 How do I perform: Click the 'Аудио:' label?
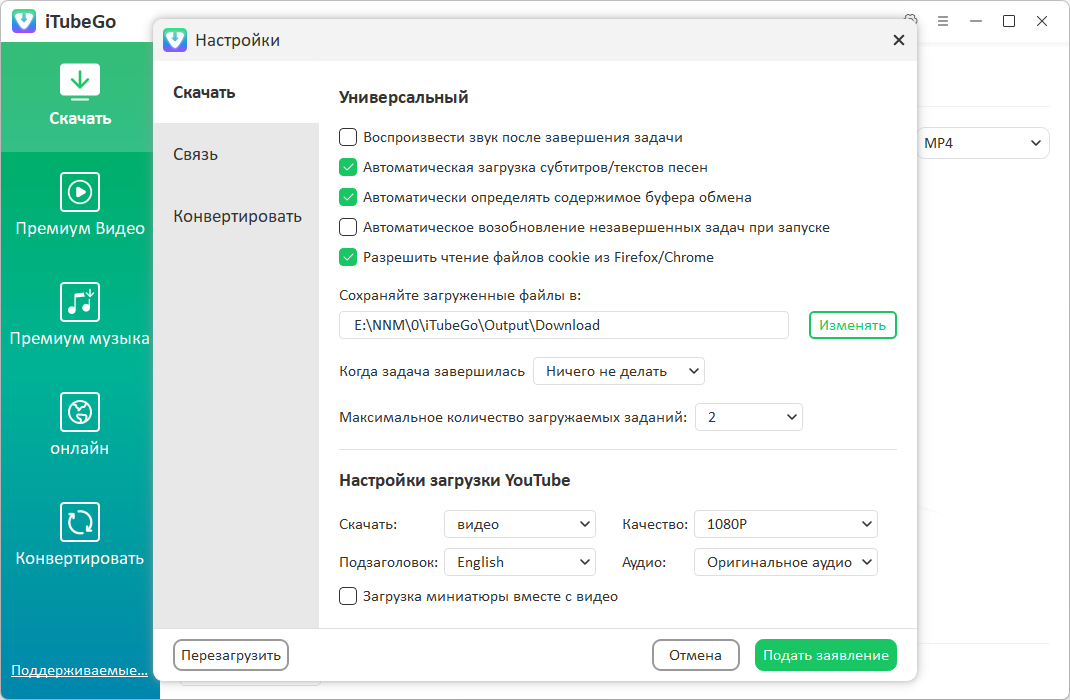(x=644, y=562)
